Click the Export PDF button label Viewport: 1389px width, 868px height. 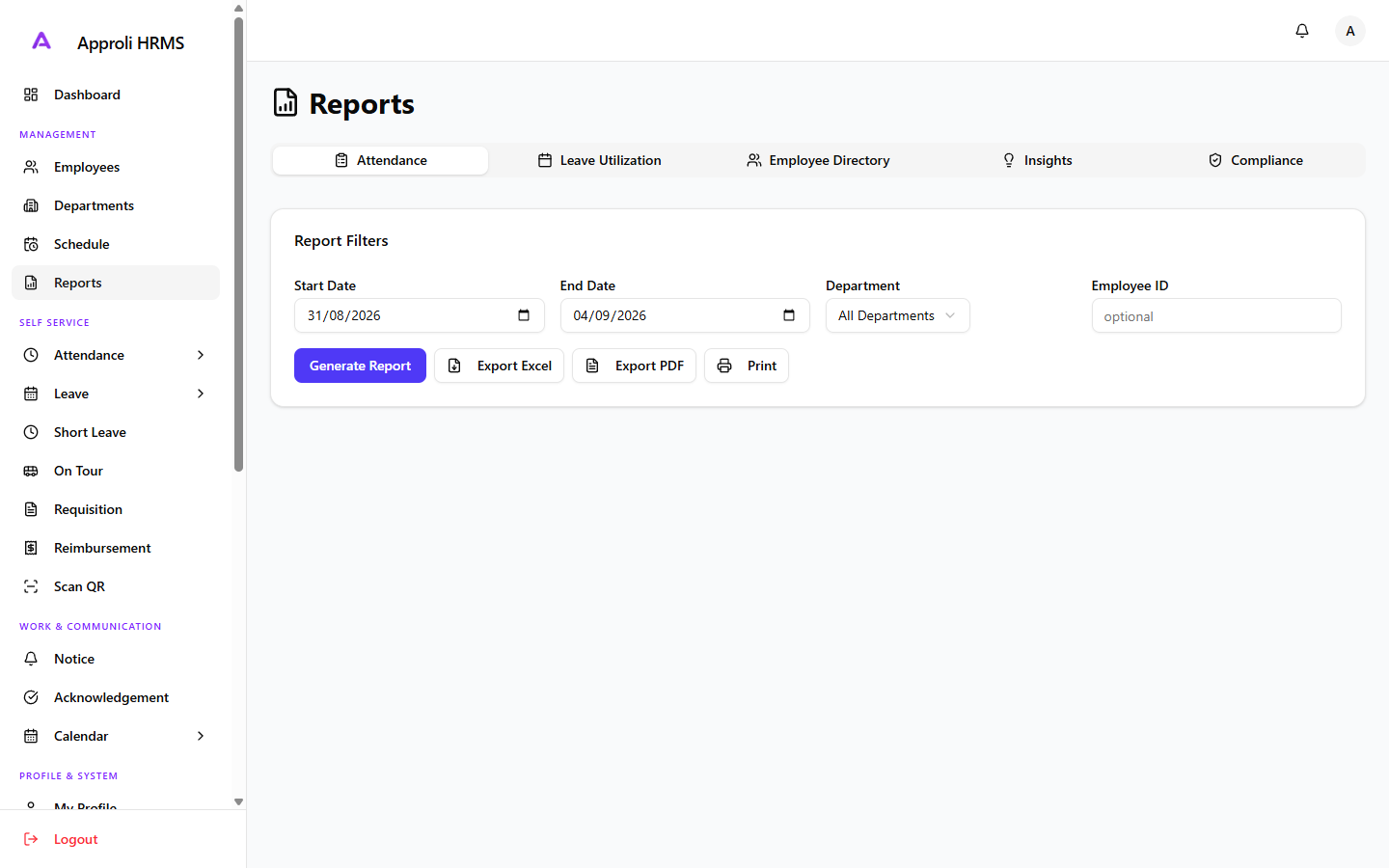click(649, 366)
